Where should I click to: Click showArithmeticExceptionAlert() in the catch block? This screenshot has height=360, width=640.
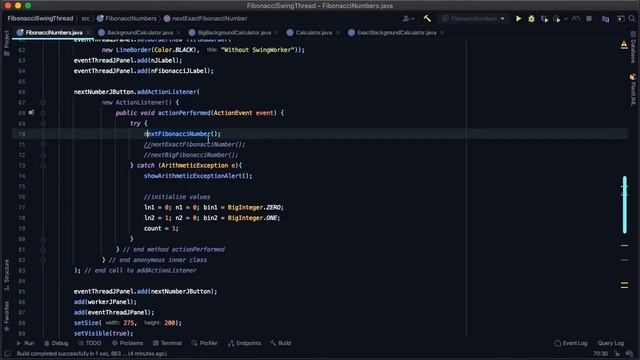(198, 176)
